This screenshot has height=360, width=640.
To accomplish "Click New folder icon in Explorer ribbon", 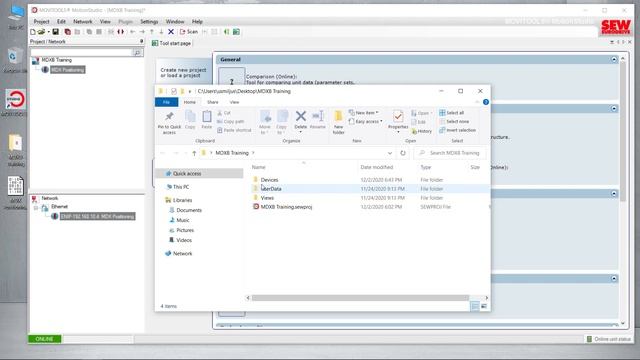I will [338, 117].
